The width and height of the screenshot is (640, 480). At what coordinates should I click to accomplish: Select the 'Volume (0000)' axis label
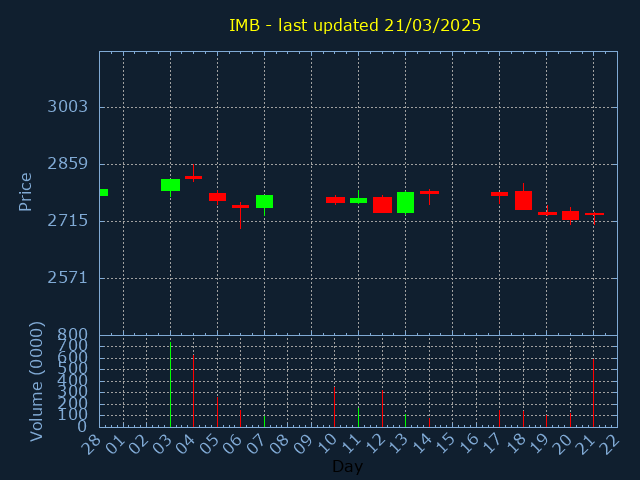click(37, 381)
